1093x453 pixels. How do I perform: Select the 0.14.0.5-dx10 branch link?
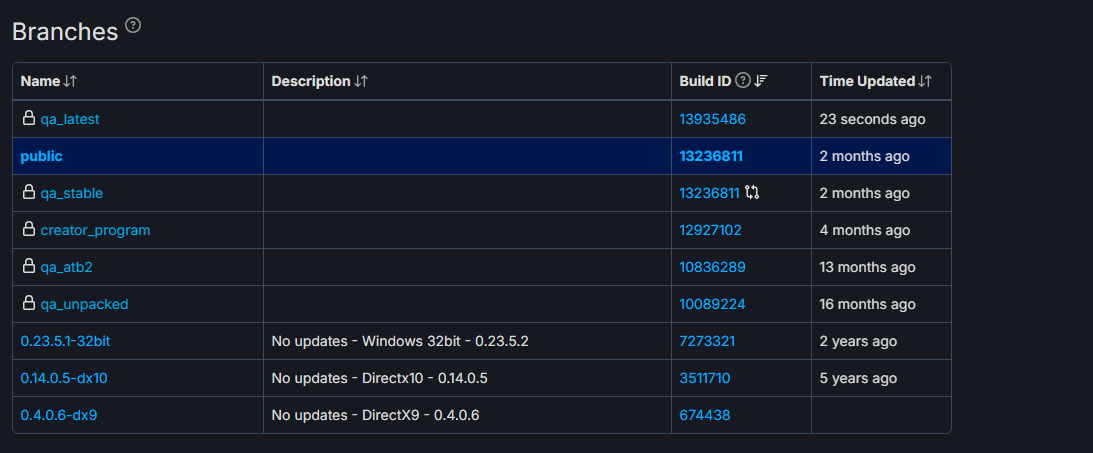coord(64,378)
